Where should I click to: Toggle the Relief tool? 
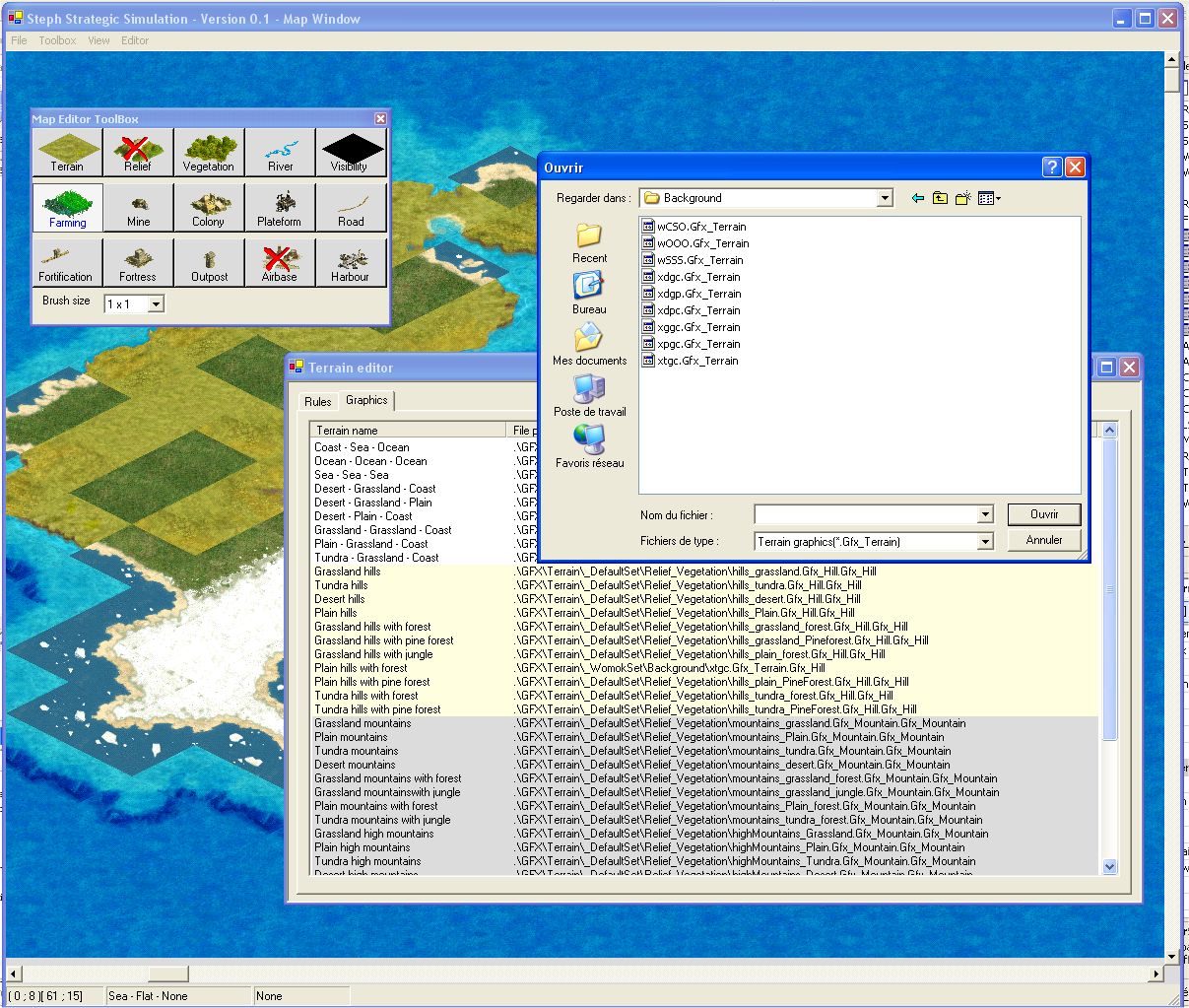tap(138, 153)
